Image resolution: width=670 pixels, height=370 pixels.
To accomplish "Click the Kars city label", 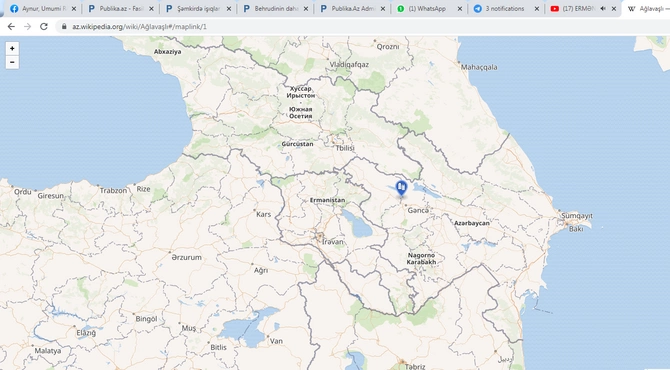I will (263, 214).
